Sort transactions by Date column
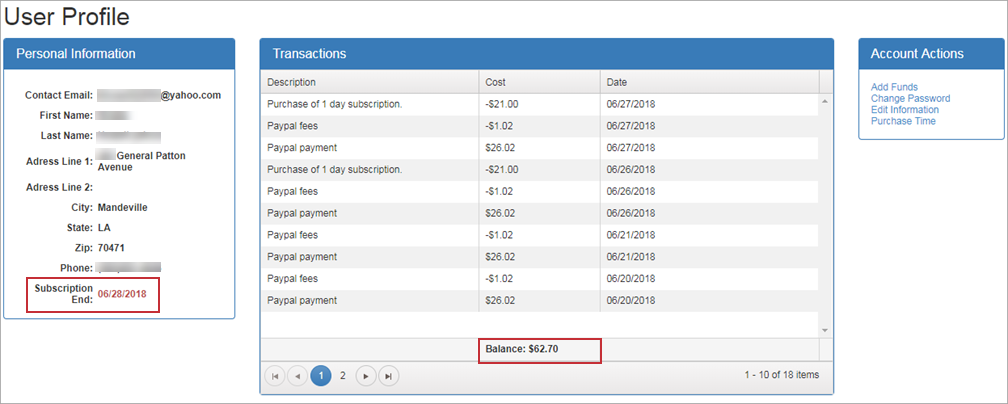 [x=616, y=82]
